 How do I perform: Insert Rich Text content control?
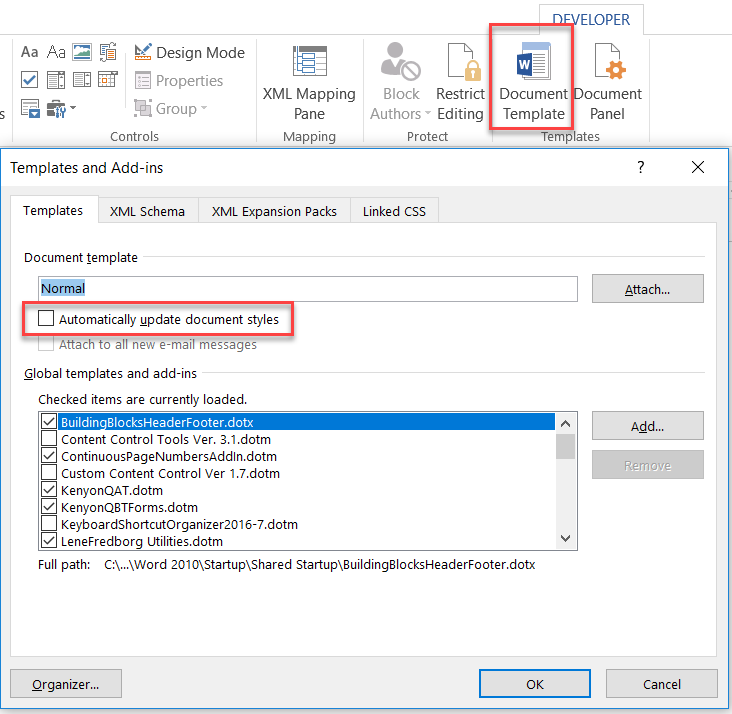[x=29, y=51]
